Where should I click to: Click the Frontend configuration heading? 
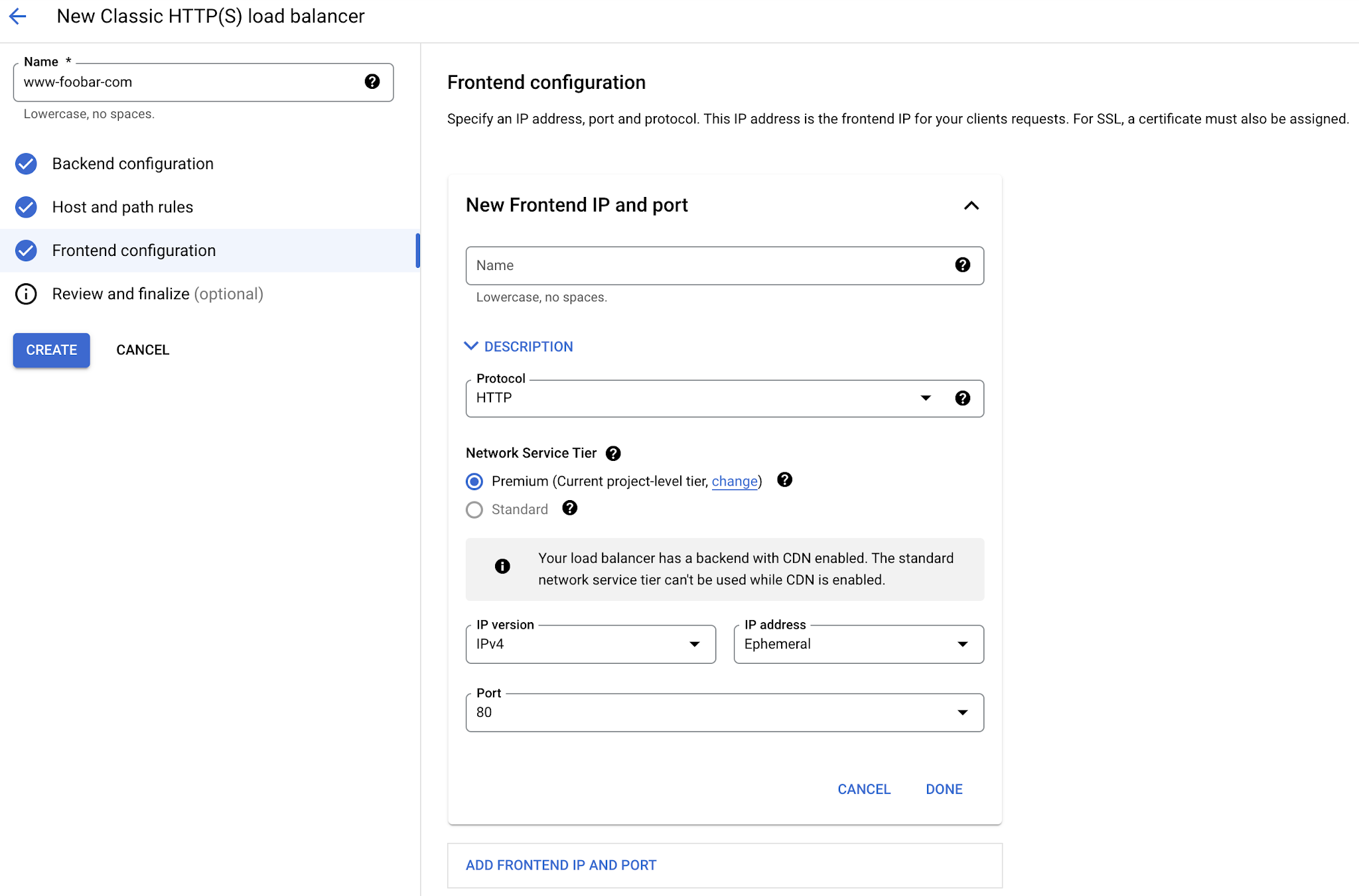click(546, 82)
